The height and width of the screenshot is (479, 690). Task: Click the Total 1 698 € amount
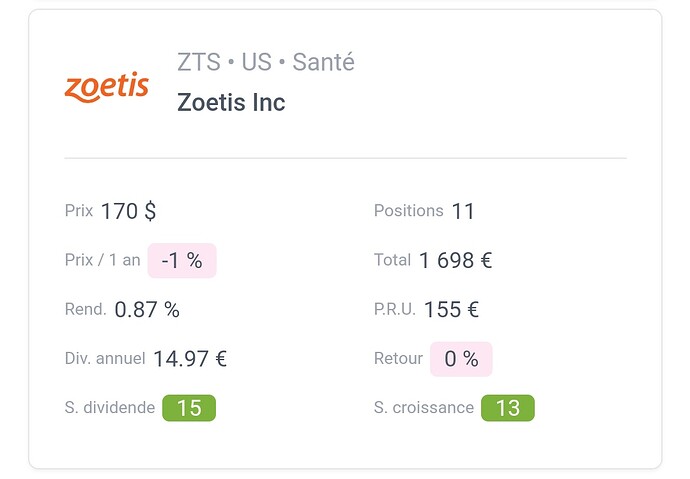pyautogui.click(x=455, y=260)
